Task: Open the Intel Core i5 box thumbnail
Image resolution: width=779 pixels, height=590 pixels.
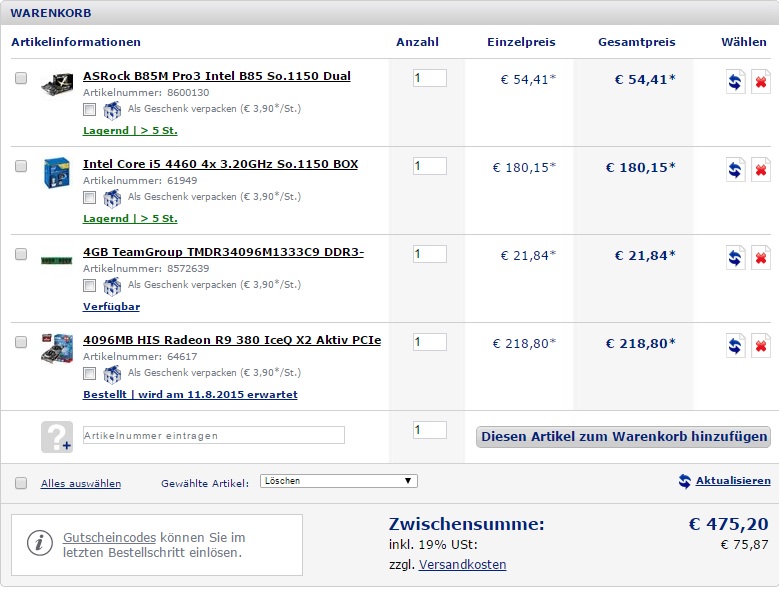Action: pos(57,173)
